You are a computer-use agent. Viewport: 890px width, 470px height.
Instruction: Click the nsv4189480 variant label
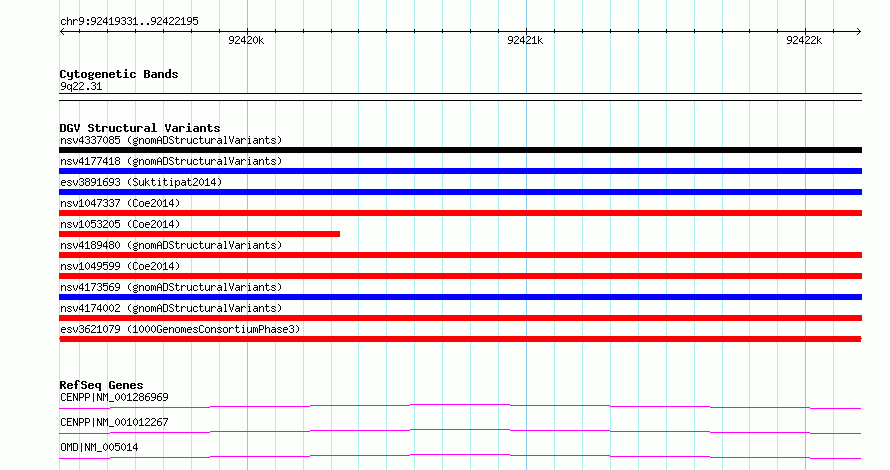tap(171, 245)
